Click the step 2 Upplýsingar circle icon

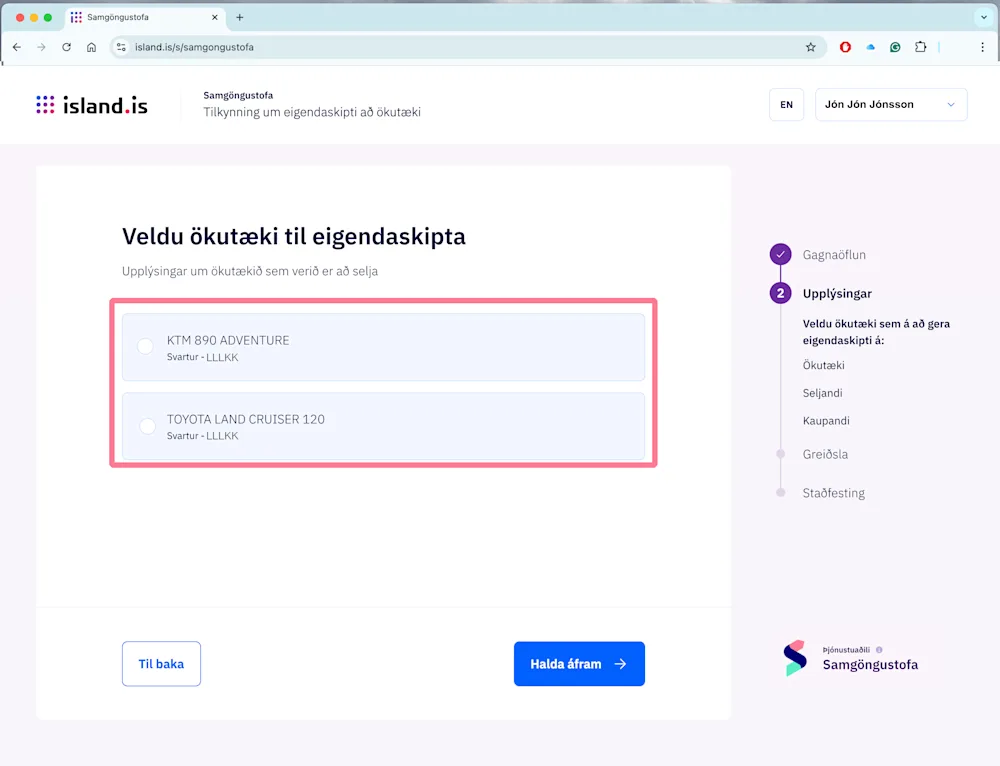coord(780,293)
